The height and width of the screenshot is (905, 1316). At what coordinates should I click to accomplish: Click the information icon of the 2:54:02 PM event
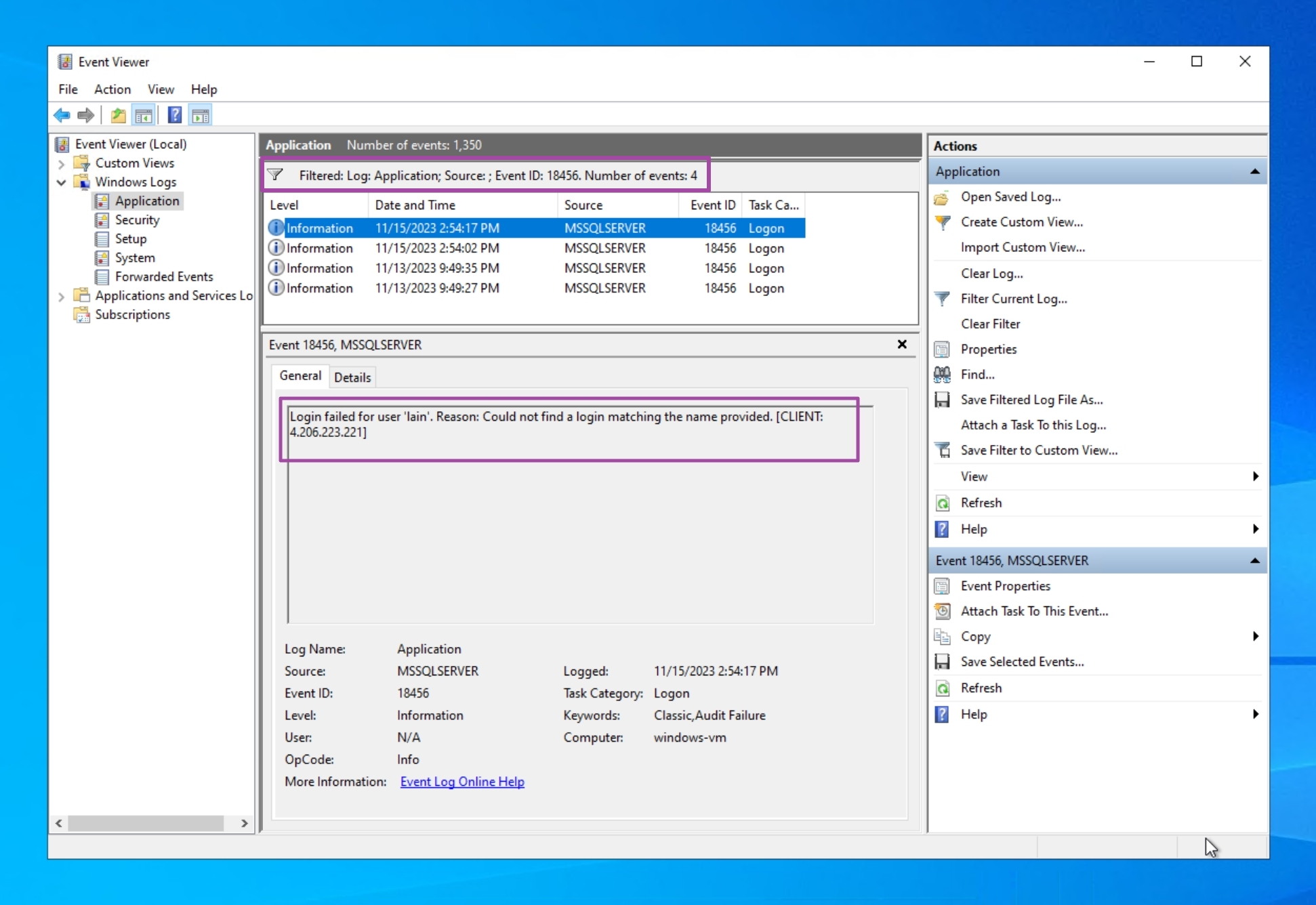pos(276,248)
